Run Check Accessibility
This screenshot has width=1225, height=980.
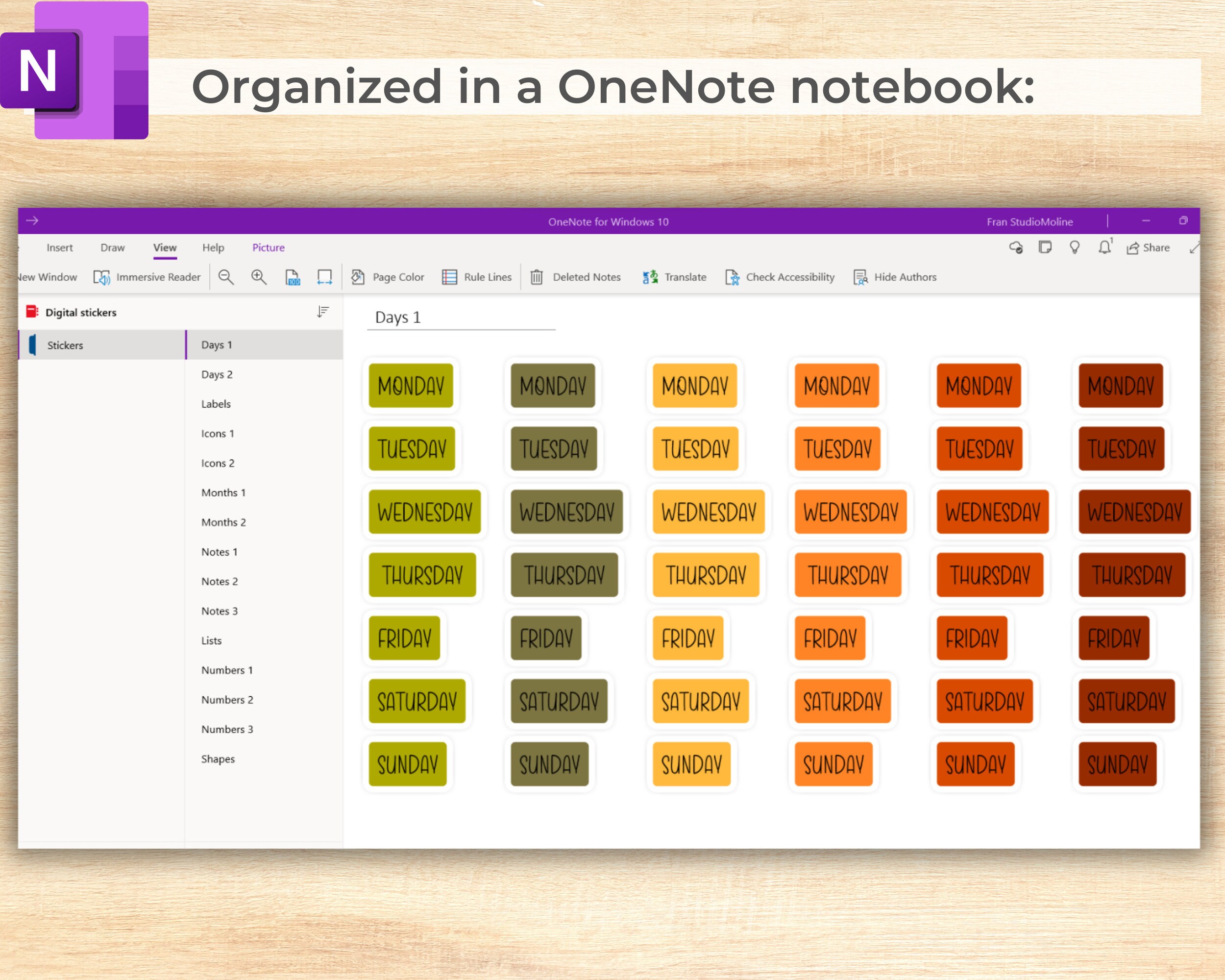click(780, 277)
